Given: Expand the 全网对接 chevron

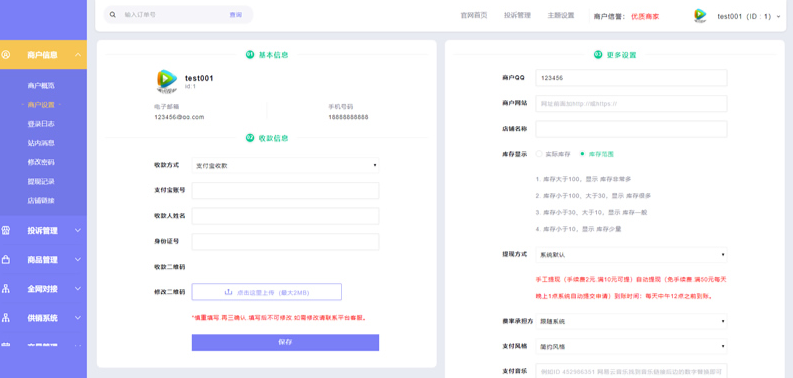Looking at the screenshot, I should 77,288.
